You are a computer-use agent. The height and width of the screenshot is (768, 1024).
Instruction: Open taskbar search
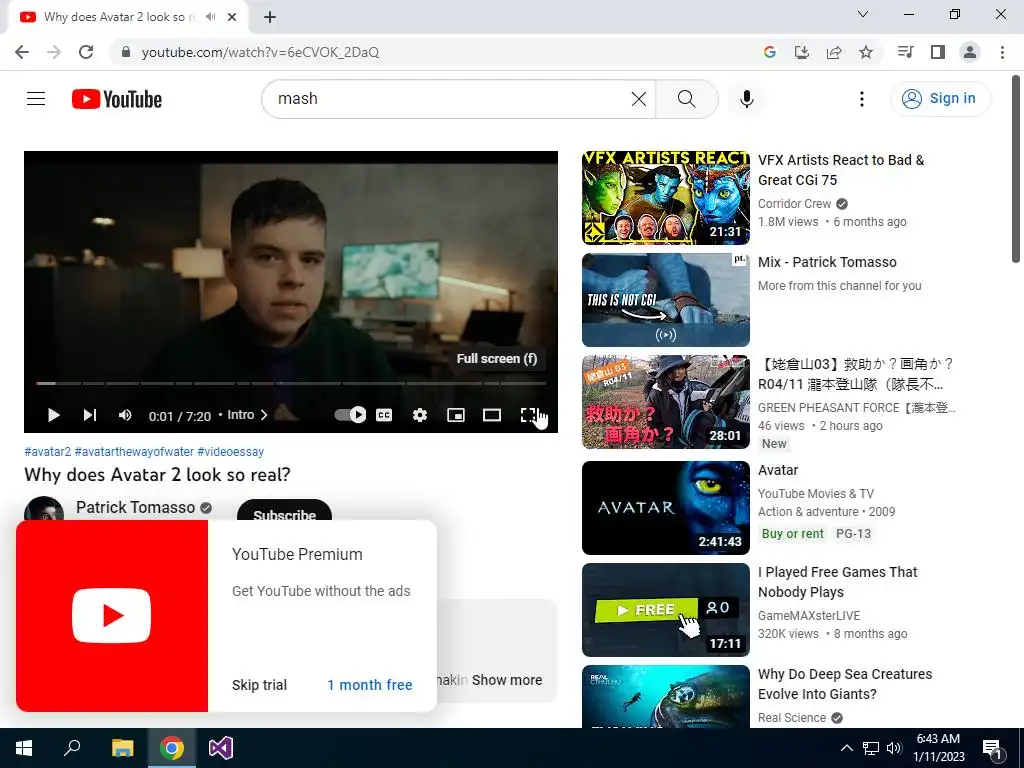[x=72, y=748]
